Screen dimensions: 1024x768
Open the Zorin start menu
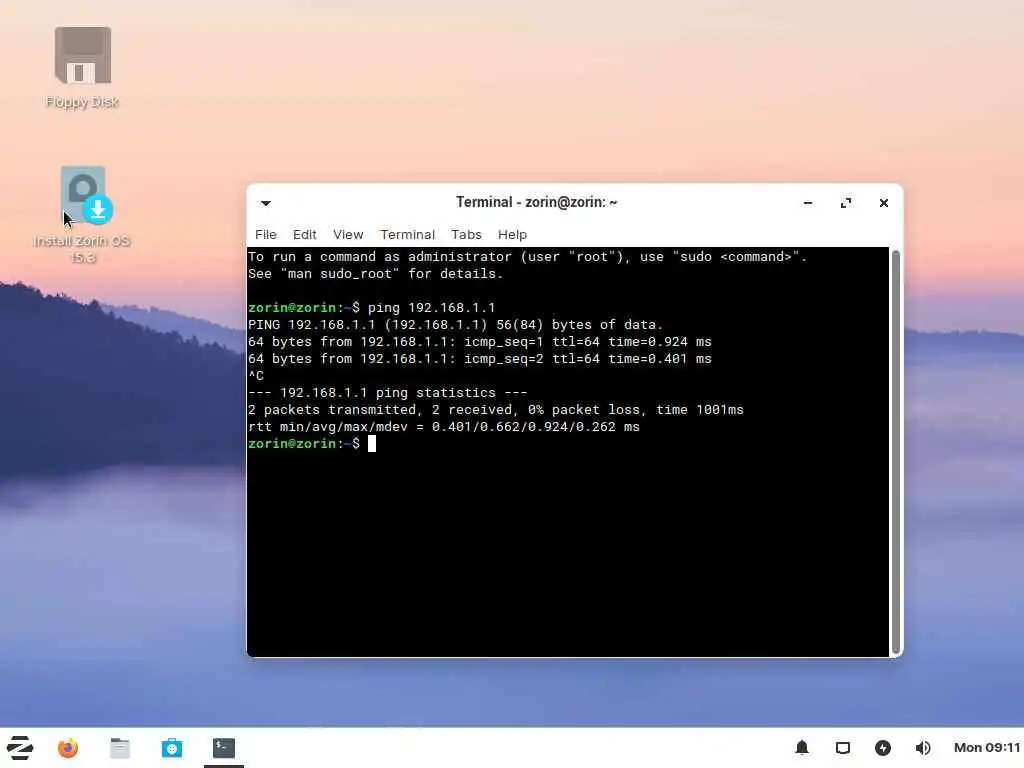(x=20, y=748)
